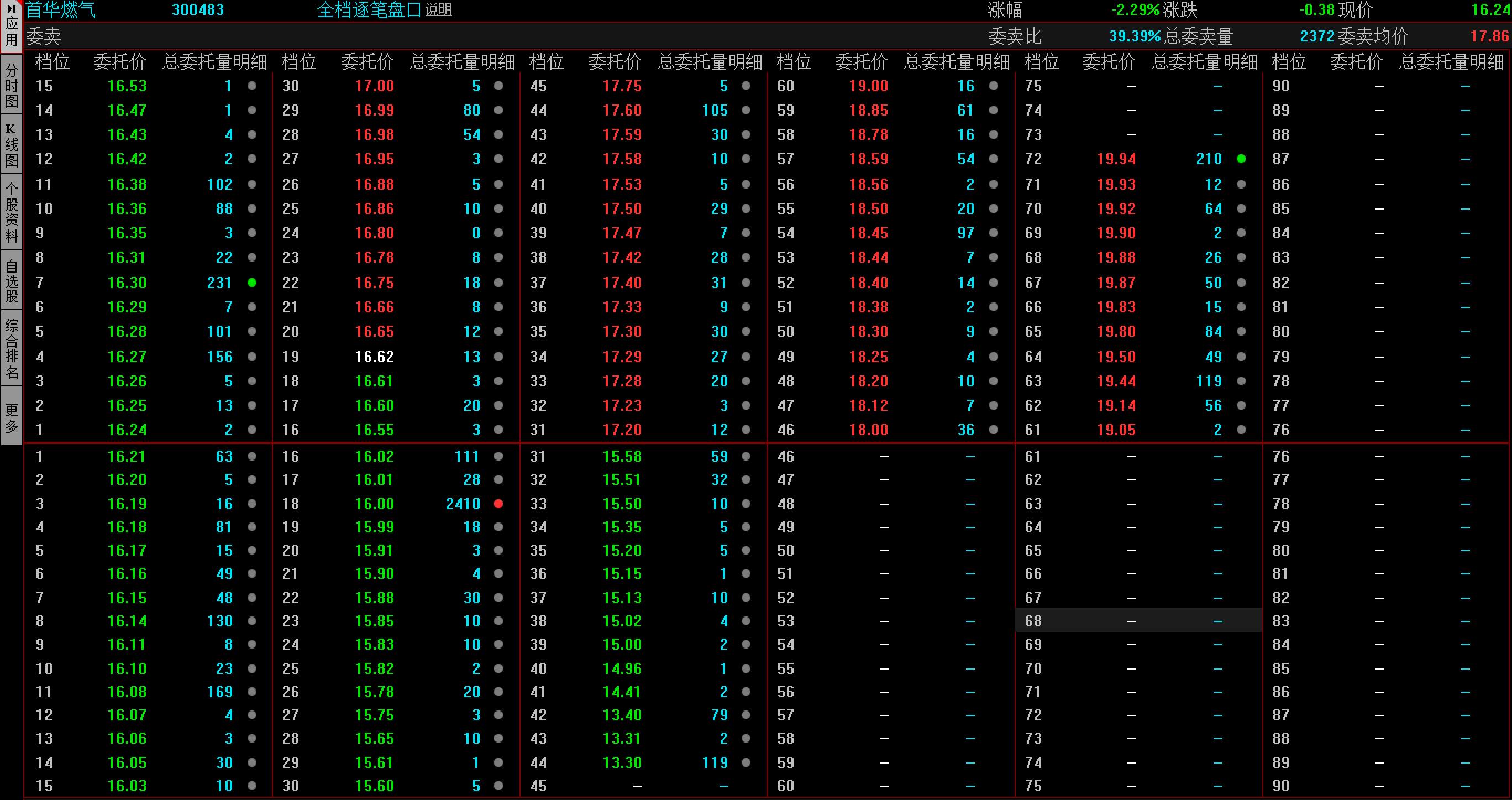
Task: Click the 委卖均价 value 17.86
Action: coord(1489,36)
